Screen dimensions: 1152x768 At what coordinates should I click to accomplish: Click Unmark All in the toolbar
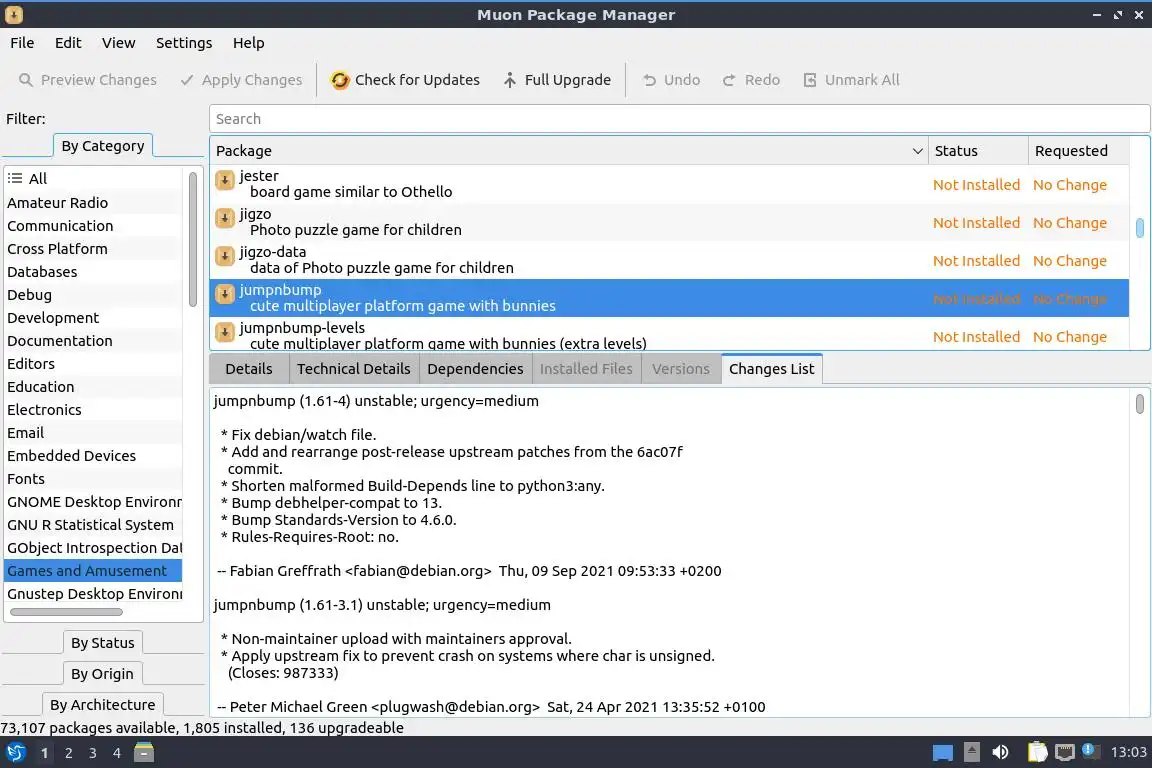(x=851, y=80)
